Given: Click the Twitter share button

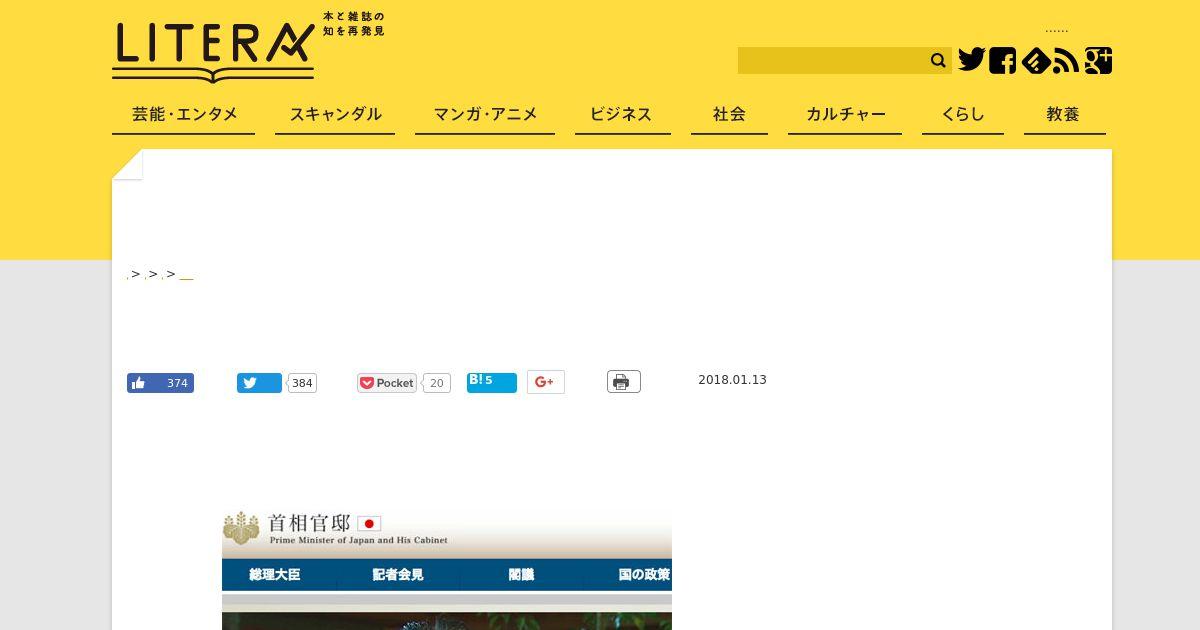Looking at the screenshot, I should [x=259, y=383].
